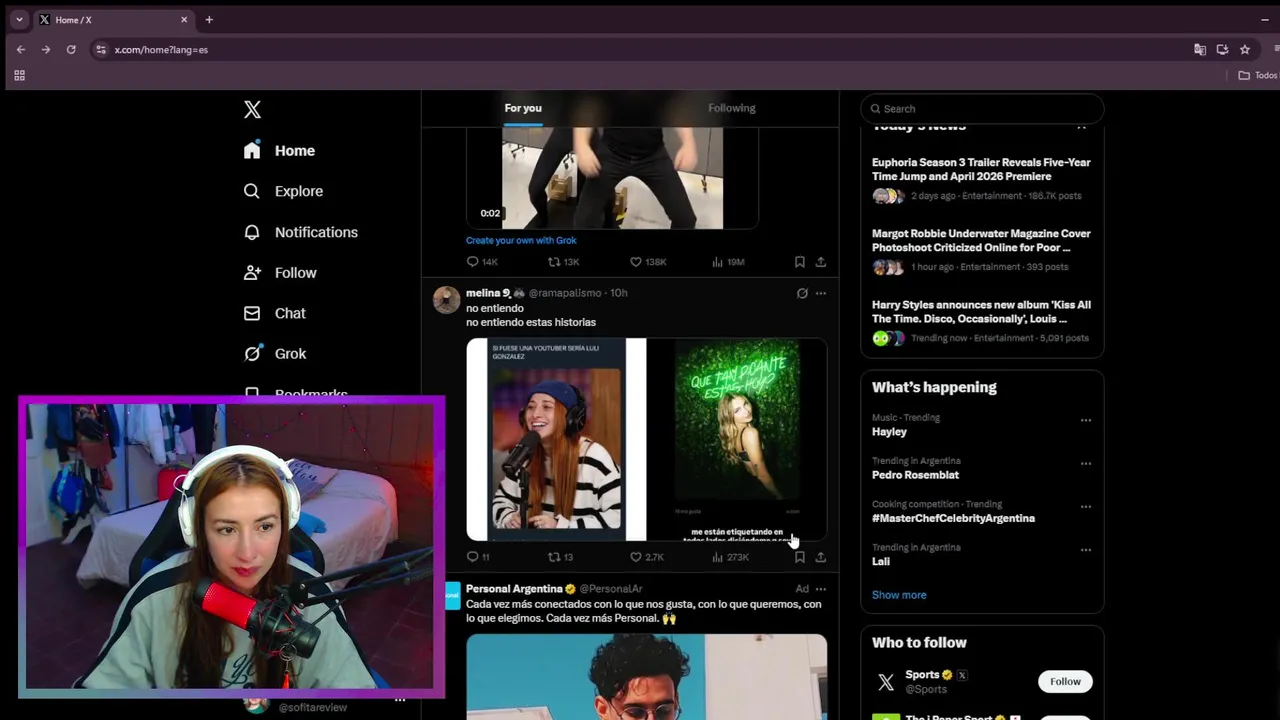Reply to the video post with 14K comments
Image resolution: width=1280 pixels, height=720 pixels.
482,262
